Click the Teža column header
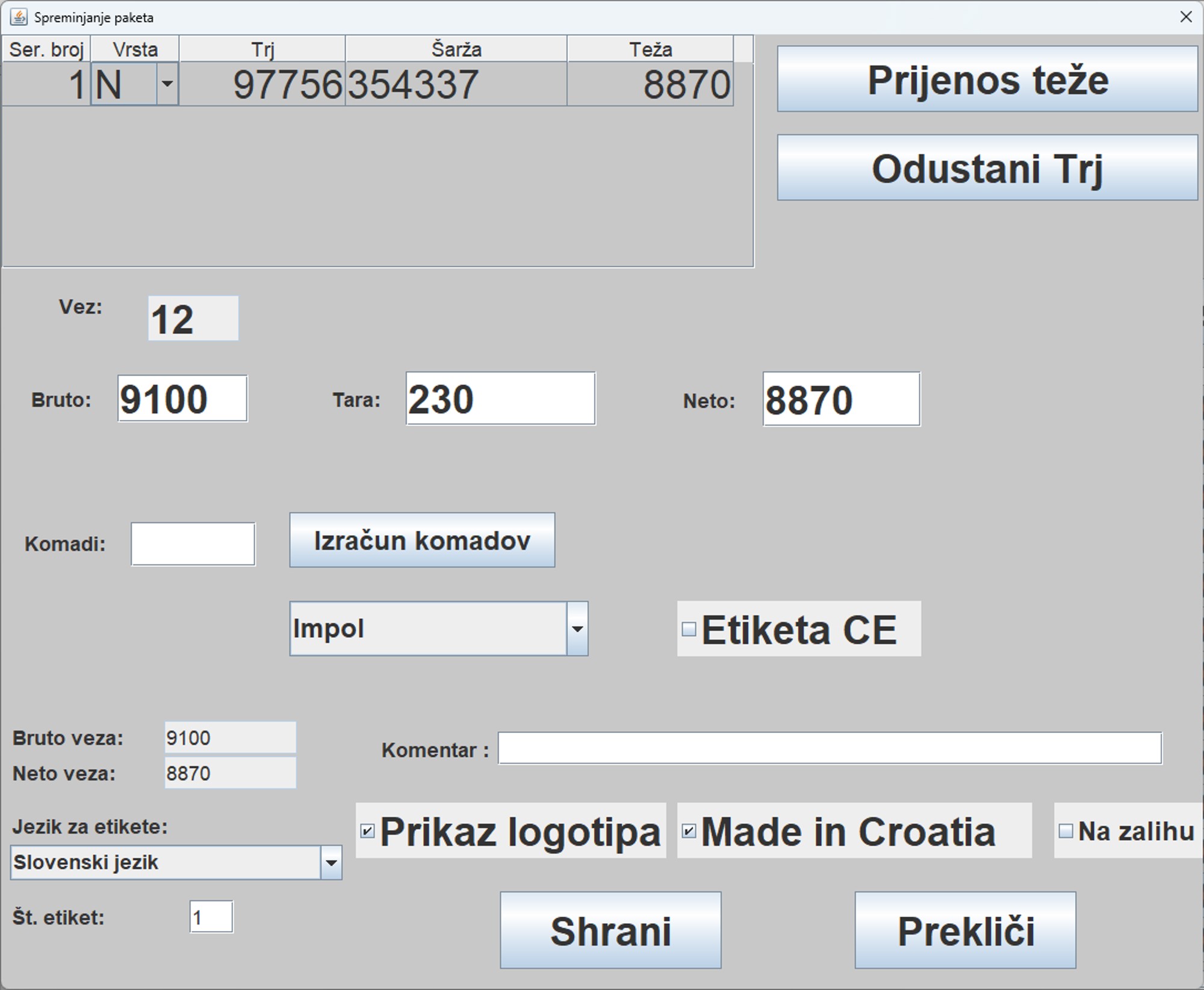Screen dimensions: 1204x990 click(650, 49)
